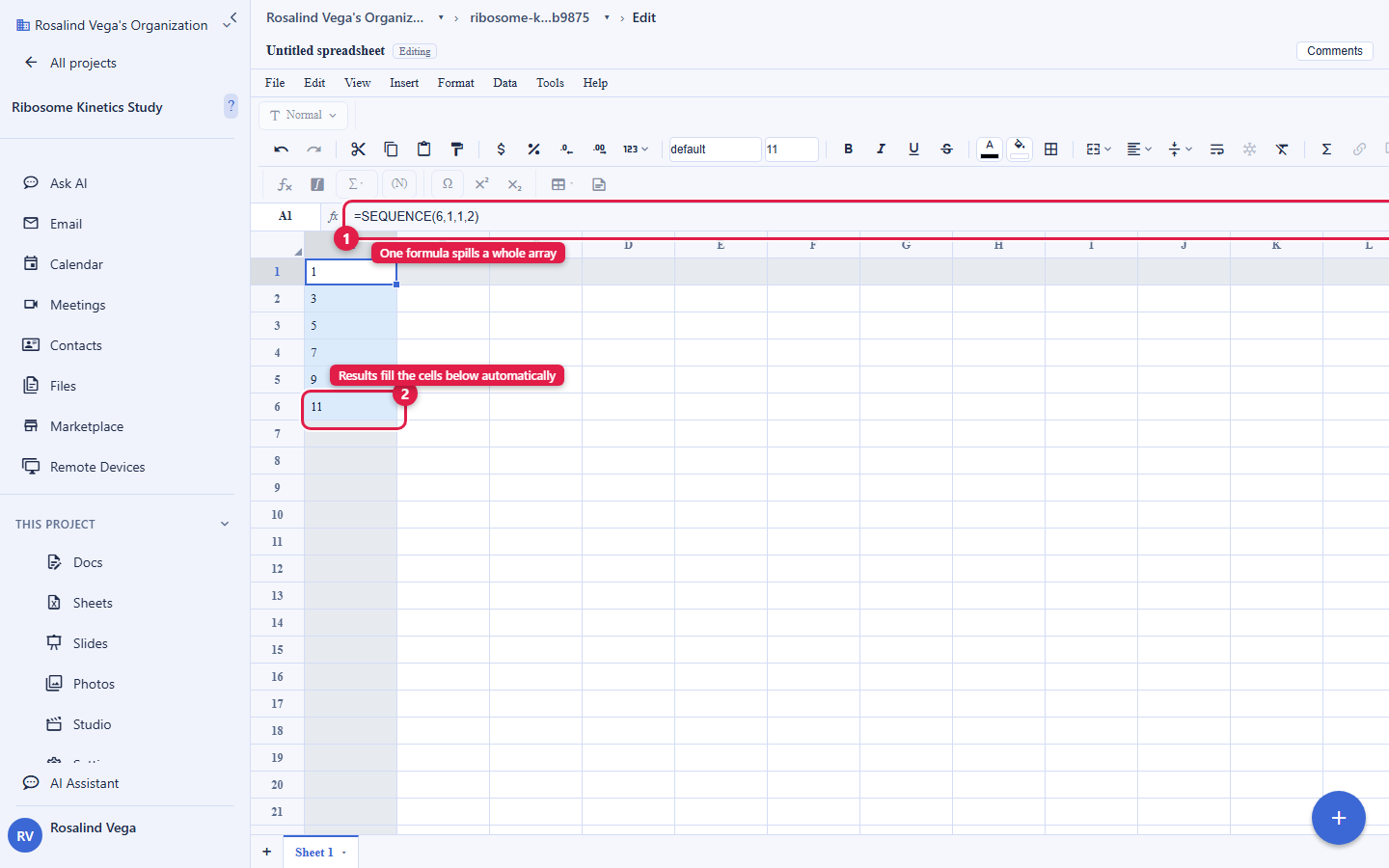Clear formatting icon in toolbar
The width and height of the screenshot is (1389, 868).
point(1282,149)
